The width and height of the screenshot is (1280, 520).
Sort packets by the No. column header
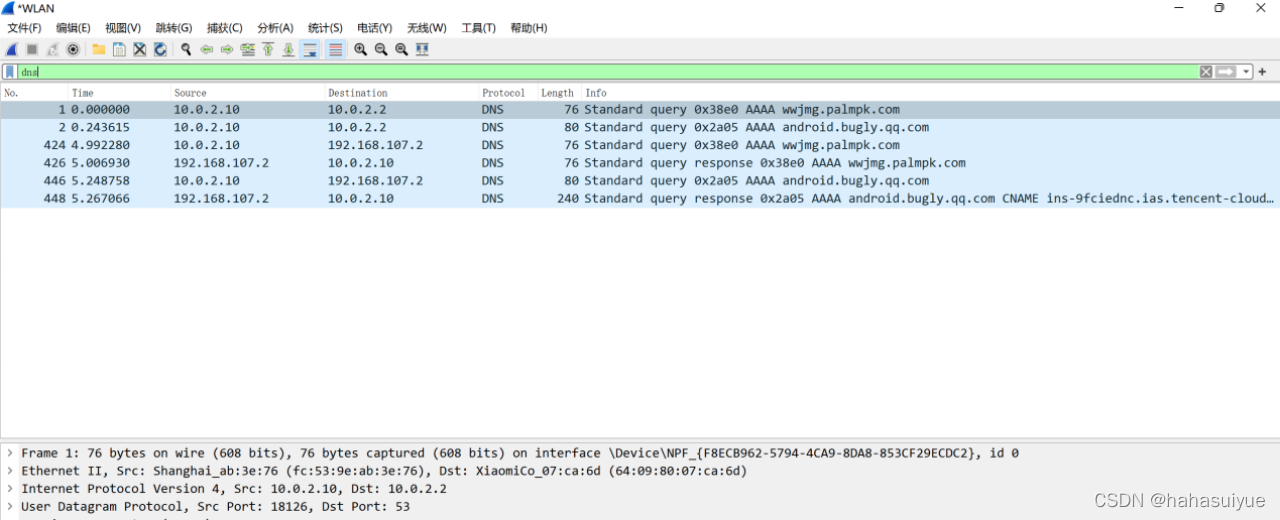(x=34, y=93)
